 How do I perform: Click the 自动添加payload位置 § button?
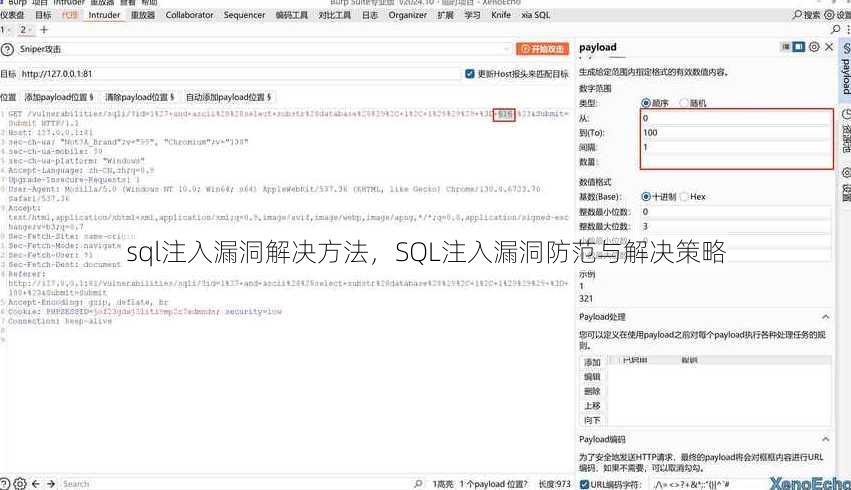(x=228, y=97)
